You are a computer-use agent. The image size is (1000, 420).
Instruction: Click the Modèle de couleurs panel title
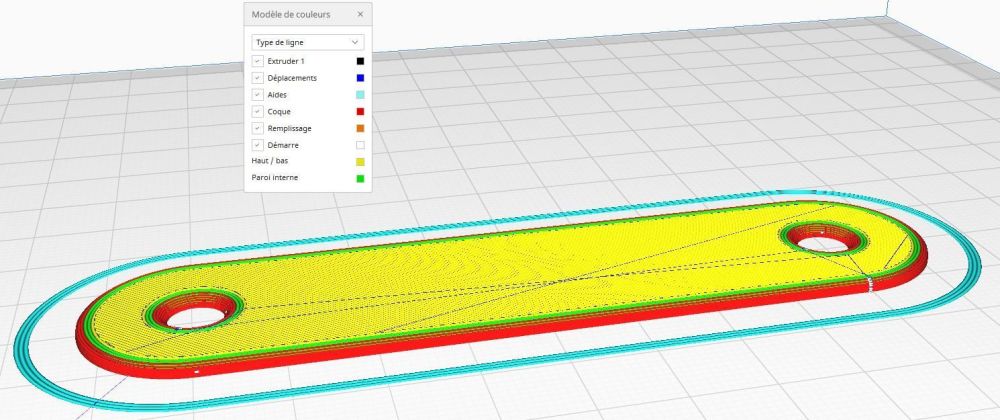pyautogui.click(x=291, y=14)
